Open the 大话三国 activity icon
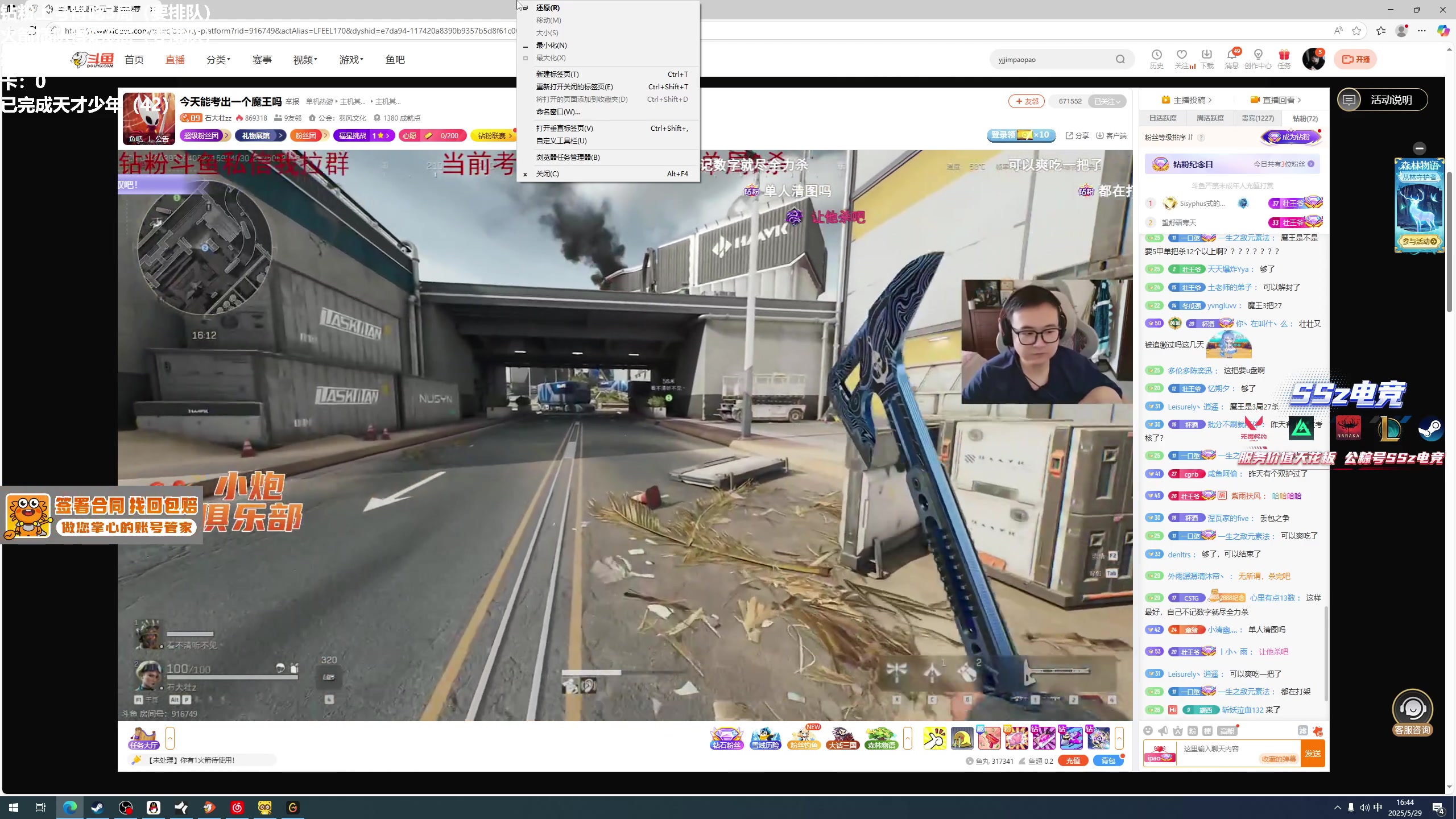The width and height of the screenshot is (1456, 819). click(842, 738)
